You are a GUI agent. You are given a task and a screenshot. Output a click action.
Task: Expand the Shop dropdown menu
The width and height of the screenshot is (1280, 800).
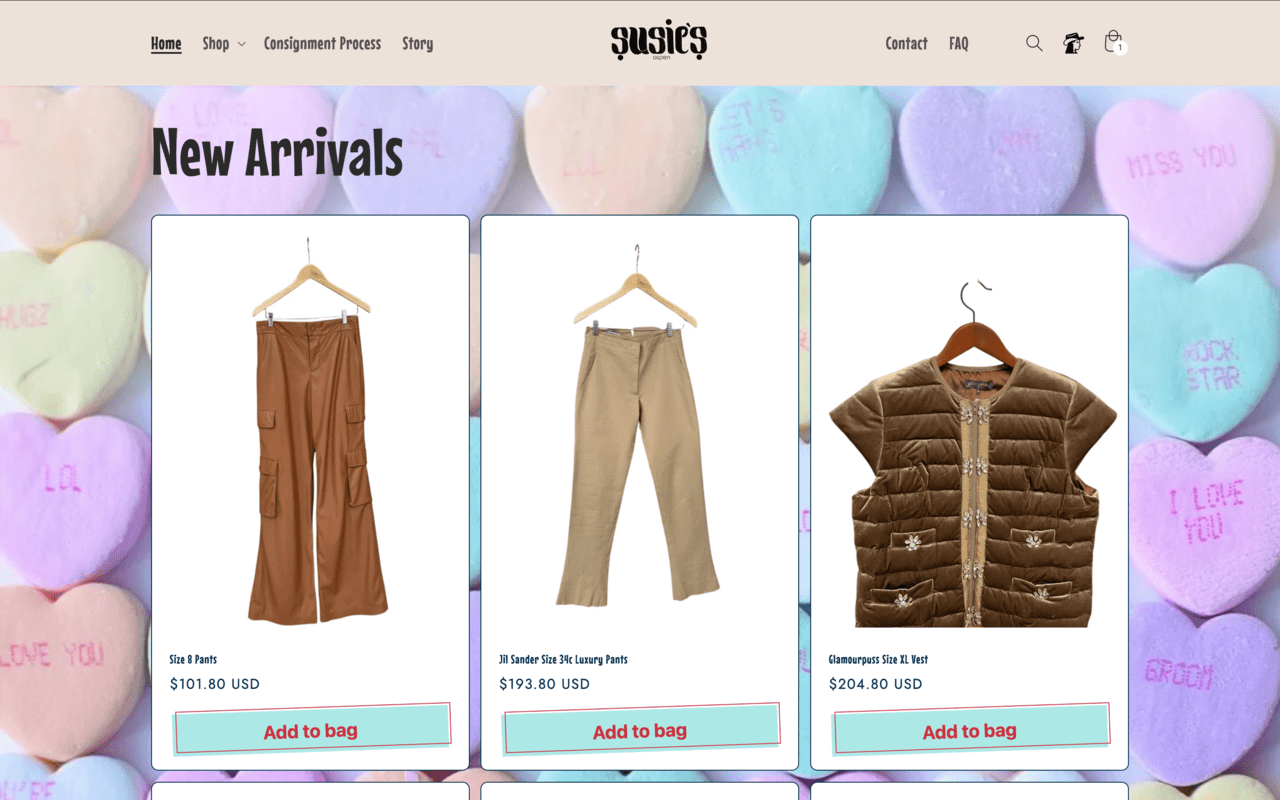click(223, 43)
